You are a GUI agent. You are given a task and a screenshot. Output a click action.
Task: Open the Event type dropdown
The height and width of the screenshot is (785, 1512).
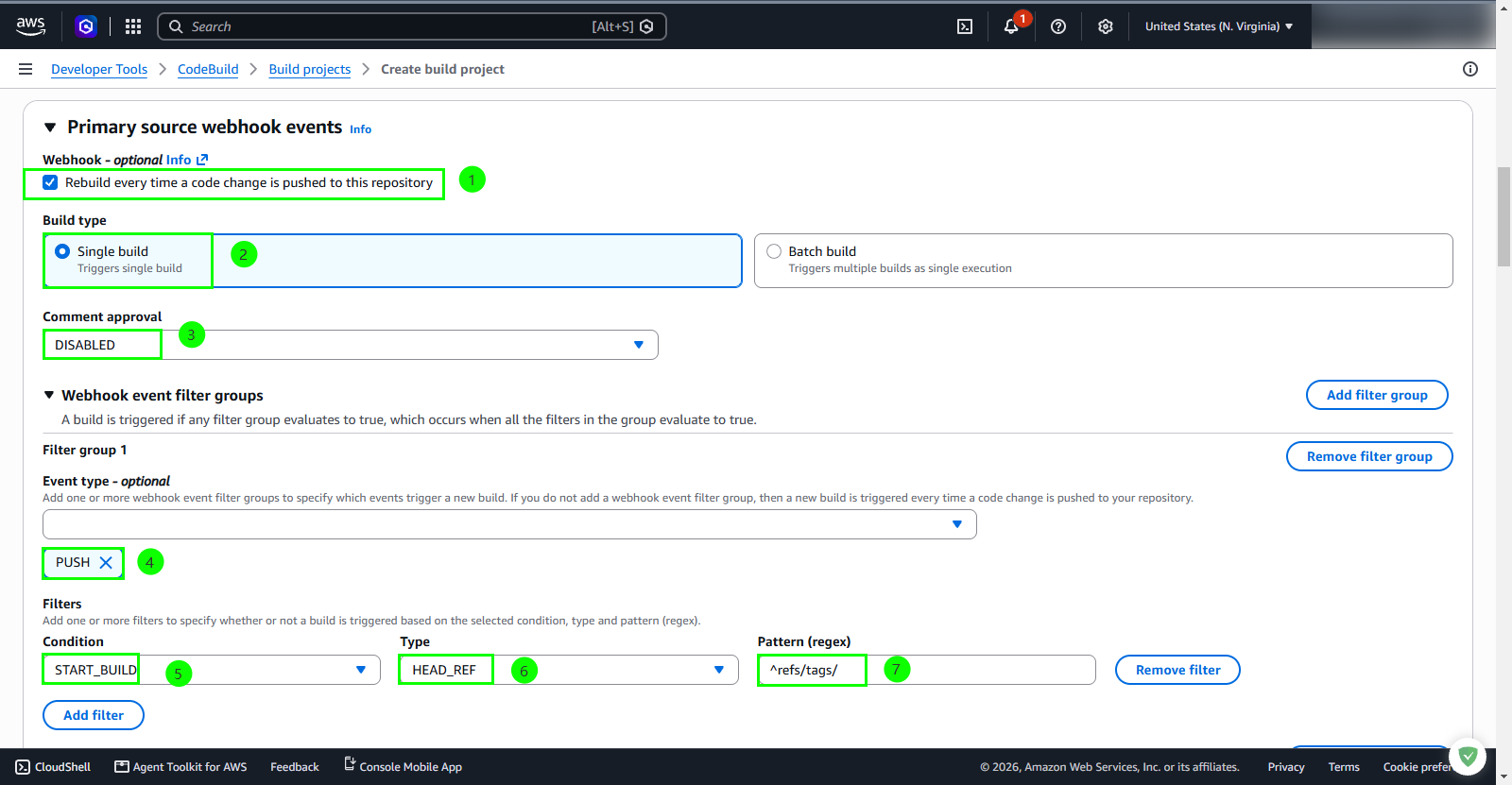509,524
